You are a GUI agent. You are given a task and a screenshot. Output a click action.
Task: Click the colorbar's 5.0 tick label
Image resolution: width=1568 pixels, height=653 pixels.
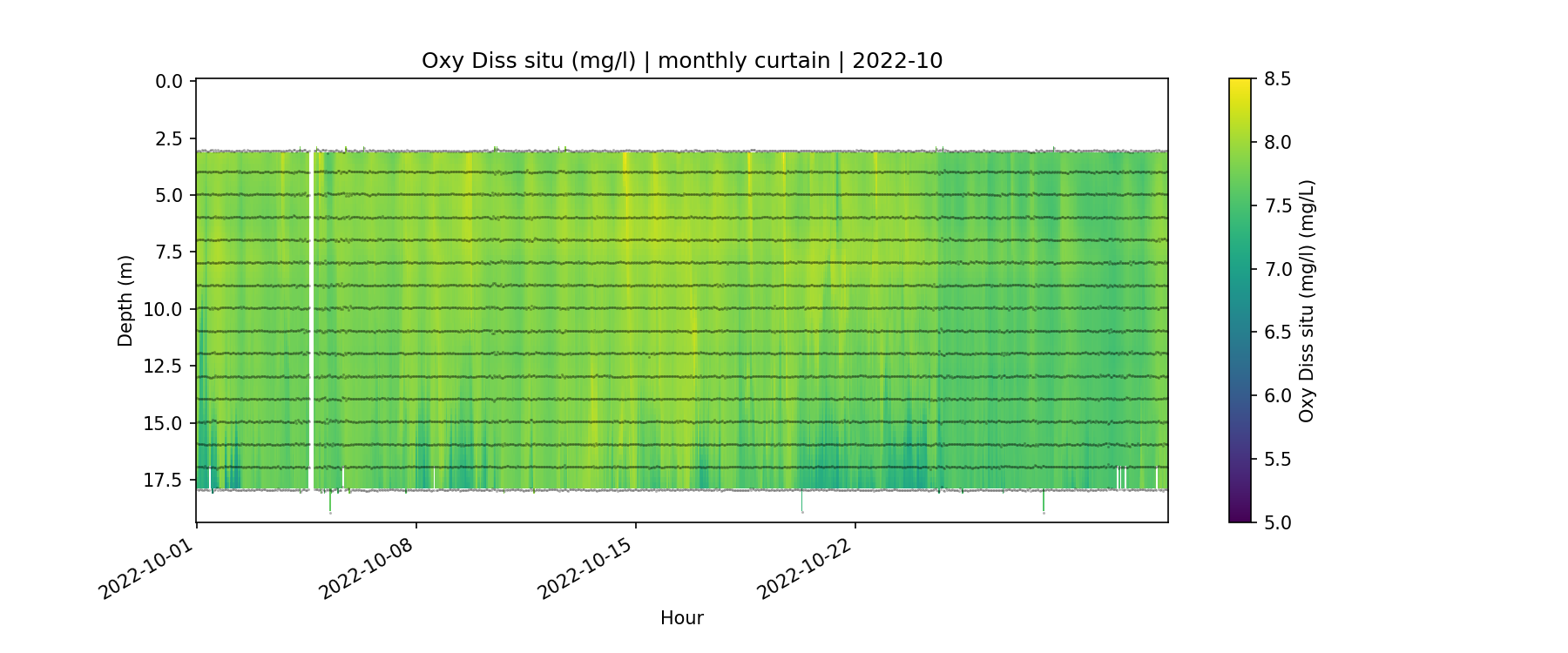click(1277, 522)
